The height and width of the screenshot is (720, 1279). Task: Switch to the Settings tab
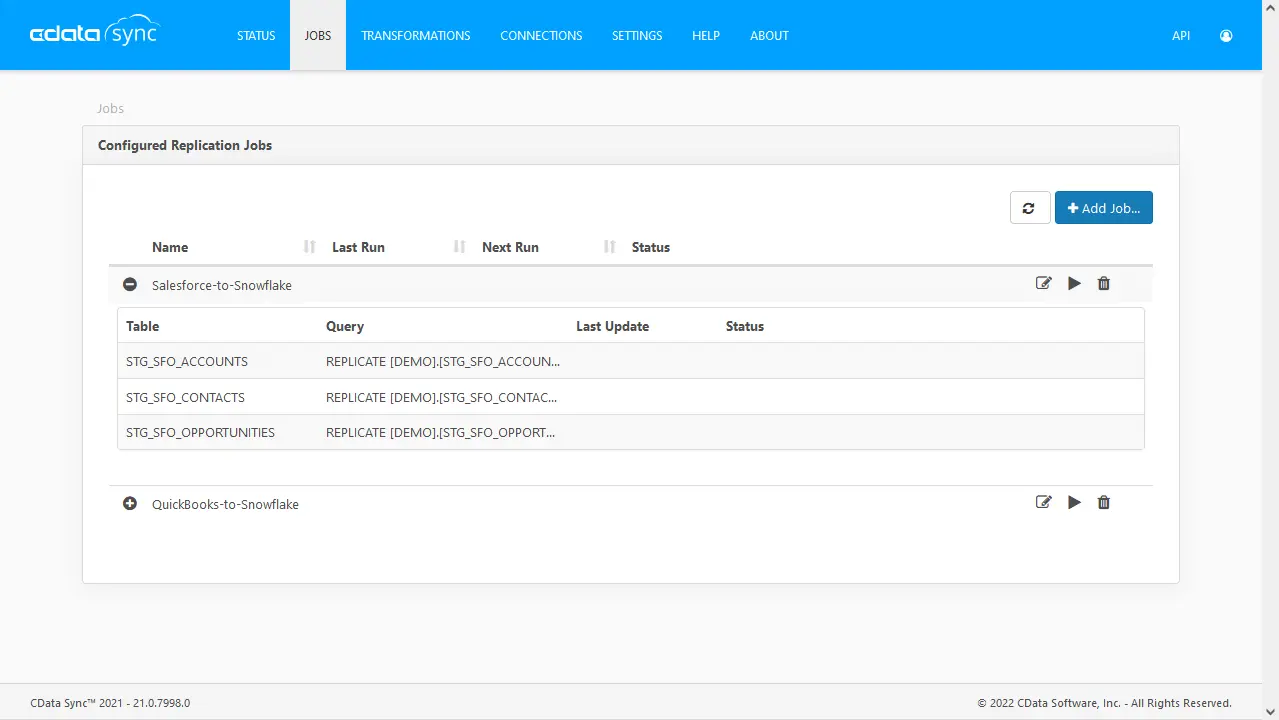pos(637,35)
